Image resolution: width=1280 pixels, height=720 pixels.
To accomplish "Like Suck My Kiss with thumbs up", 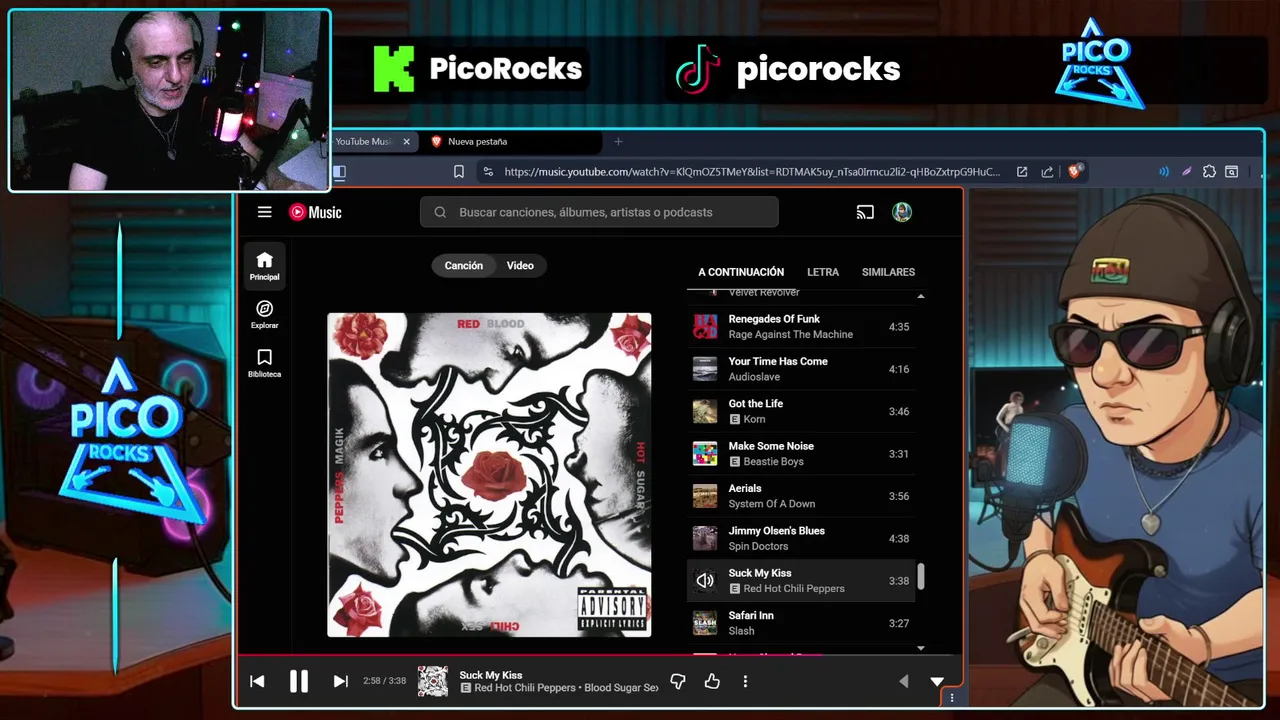I will tap(712, 681).
